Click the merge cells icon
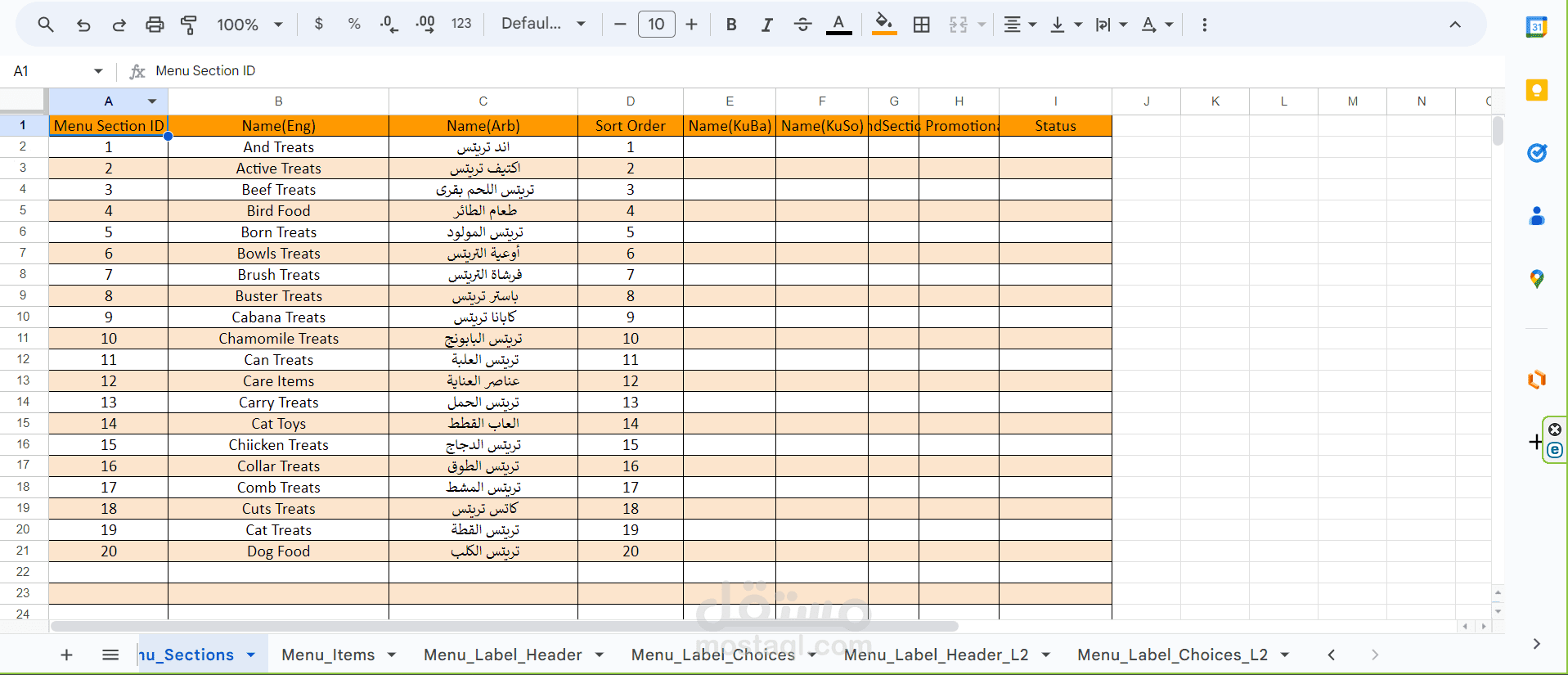Screen dimensions: 1568x675 coord(959,25)
